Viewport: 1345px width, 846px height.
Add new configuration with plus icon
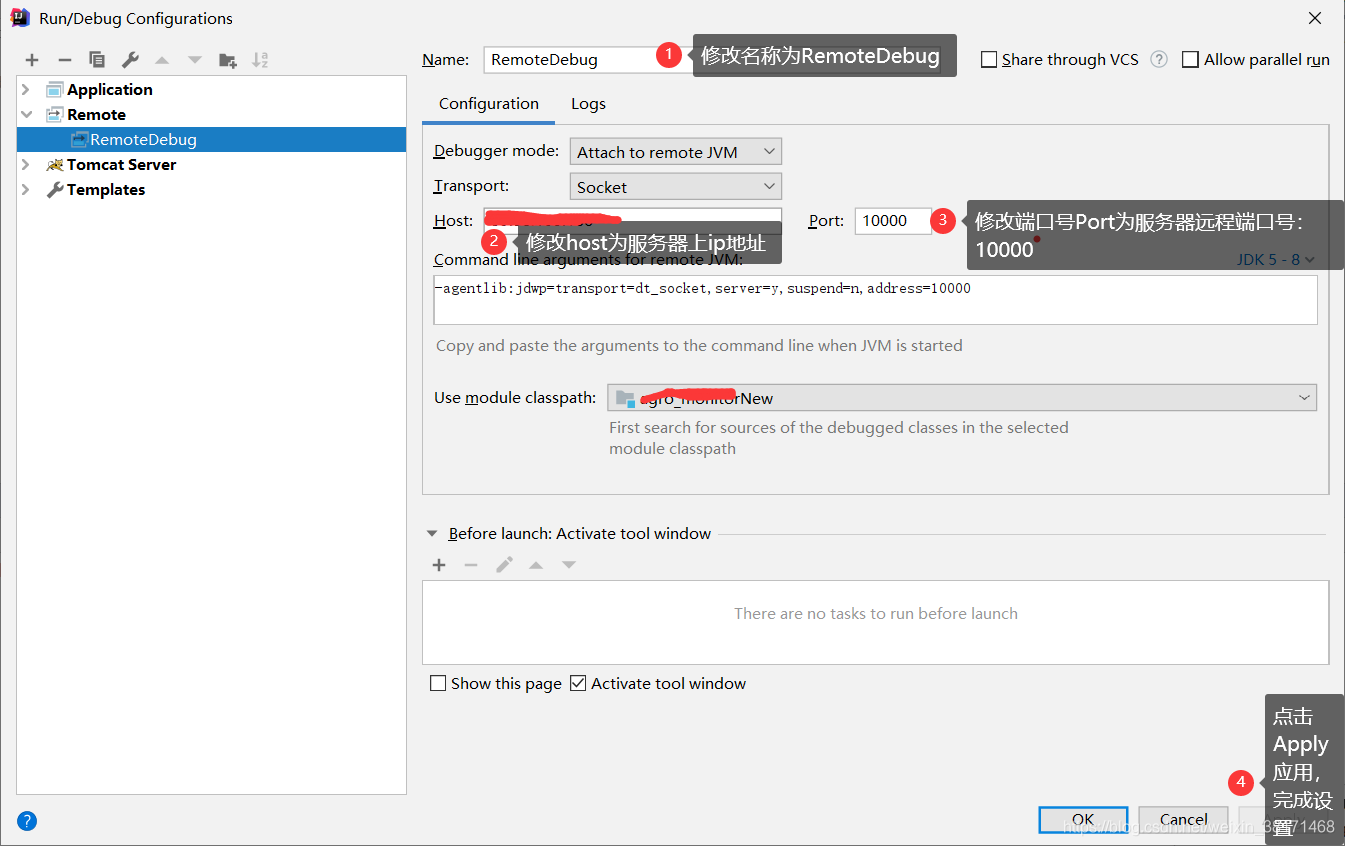tap(32, 60)
